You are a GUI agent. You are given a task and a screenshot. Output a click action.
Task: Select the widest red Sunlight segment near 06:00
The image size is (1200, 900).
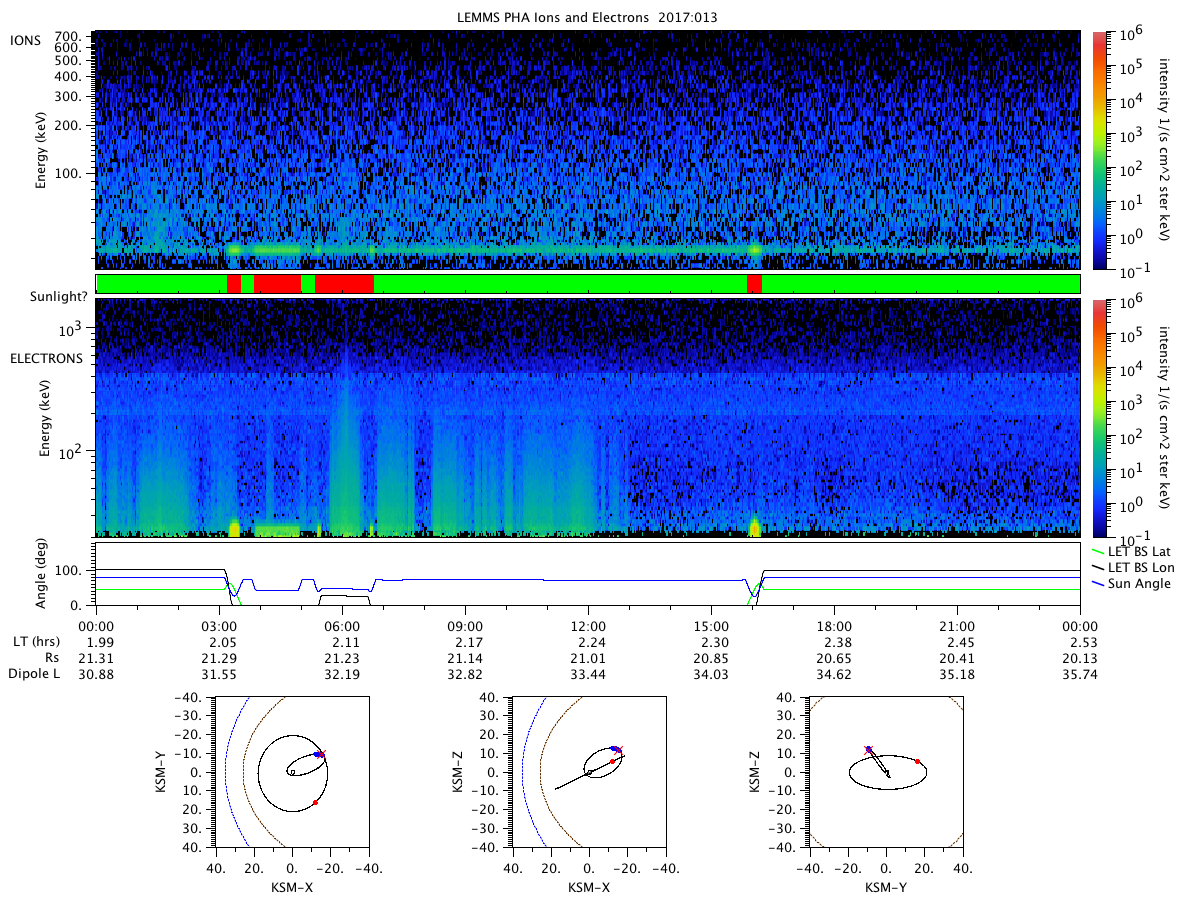point(344,284)
